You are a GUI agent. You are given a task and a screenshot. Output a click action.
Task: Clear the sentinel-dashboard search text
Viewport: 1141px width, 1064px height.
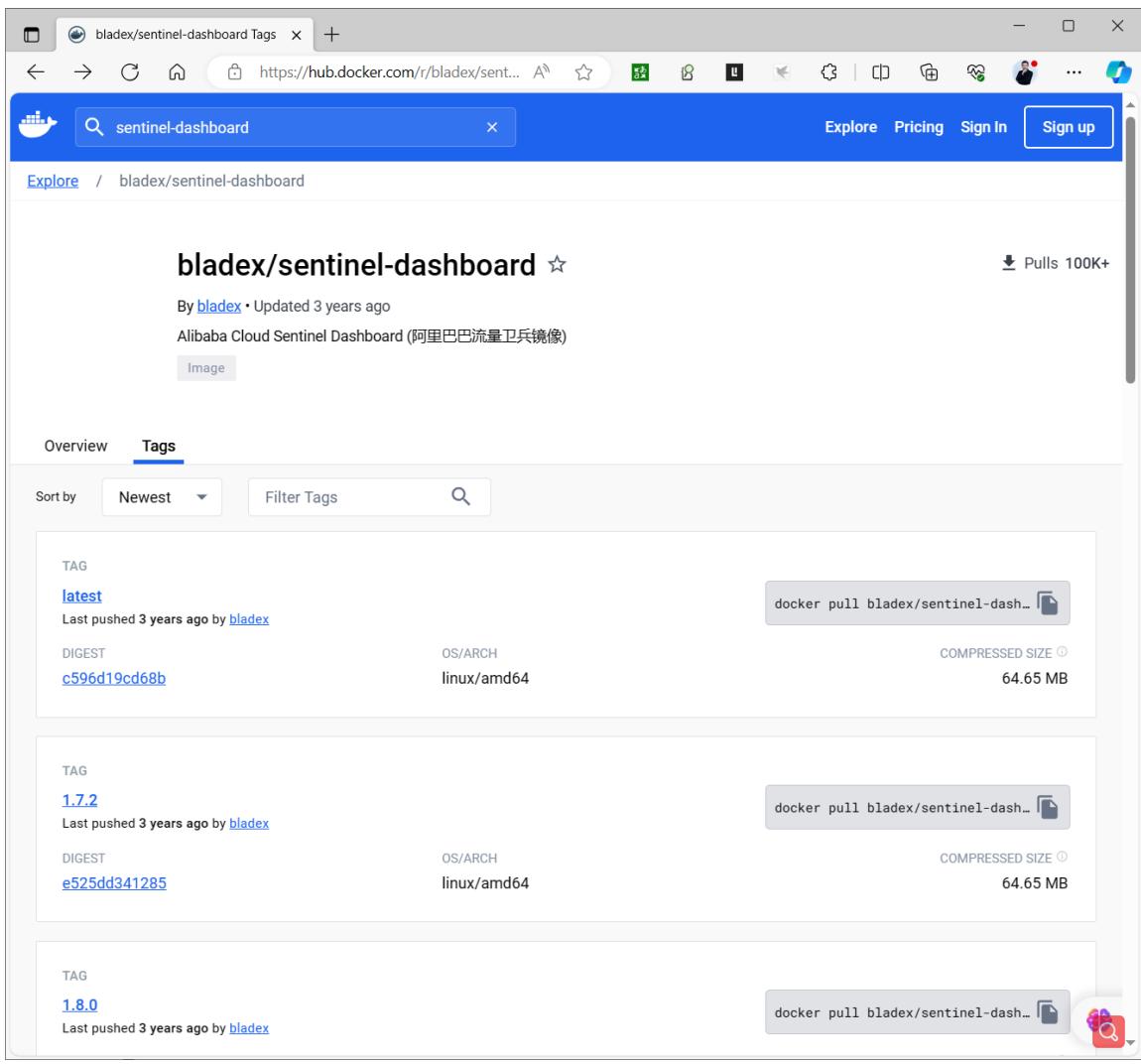coord(492,127)
